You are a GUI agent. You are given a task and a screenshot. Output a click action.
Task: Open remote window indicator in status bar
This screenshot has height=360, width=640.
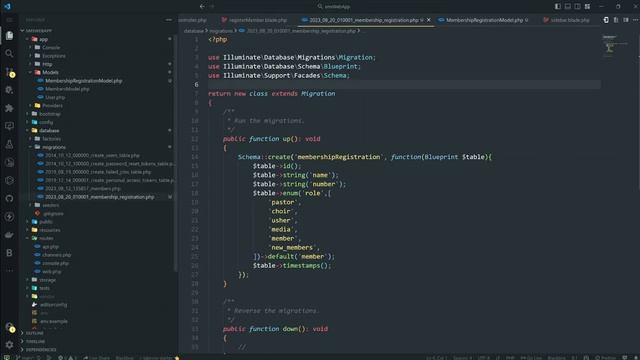click(x=7, y=357)
